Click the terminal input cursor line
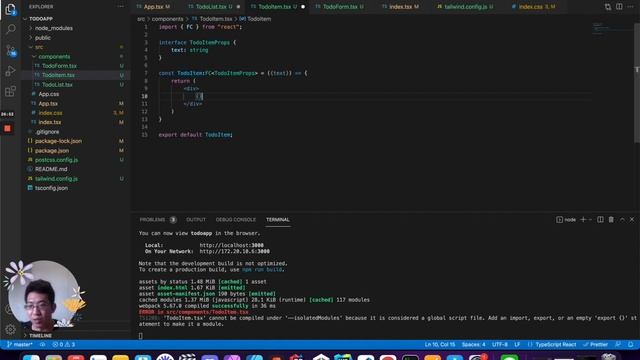The height and width of the screenshot is (360, 640). [140, 336]
